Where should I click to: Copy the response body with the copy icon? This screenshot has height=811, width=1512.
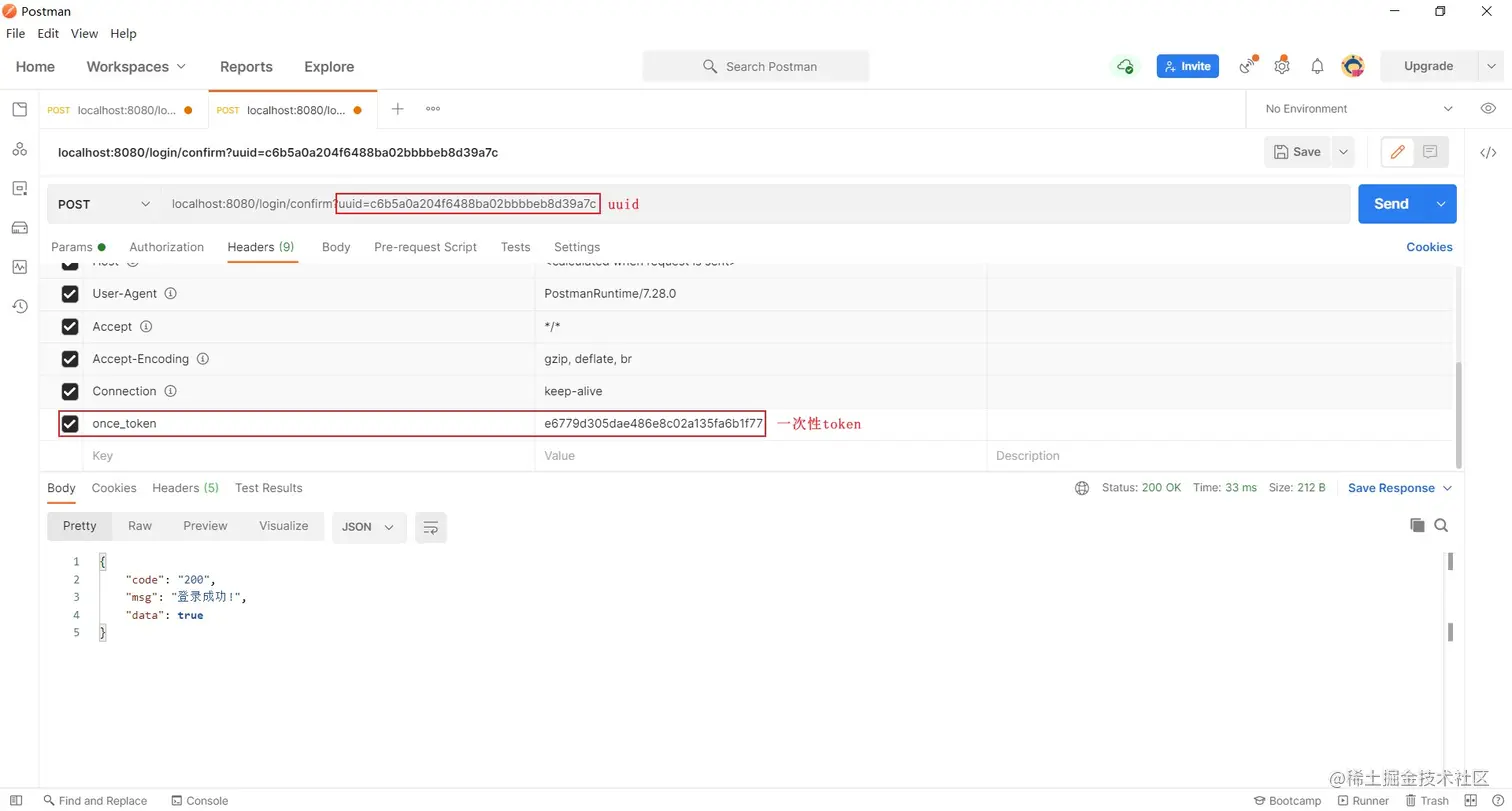tap(1417, 525)
